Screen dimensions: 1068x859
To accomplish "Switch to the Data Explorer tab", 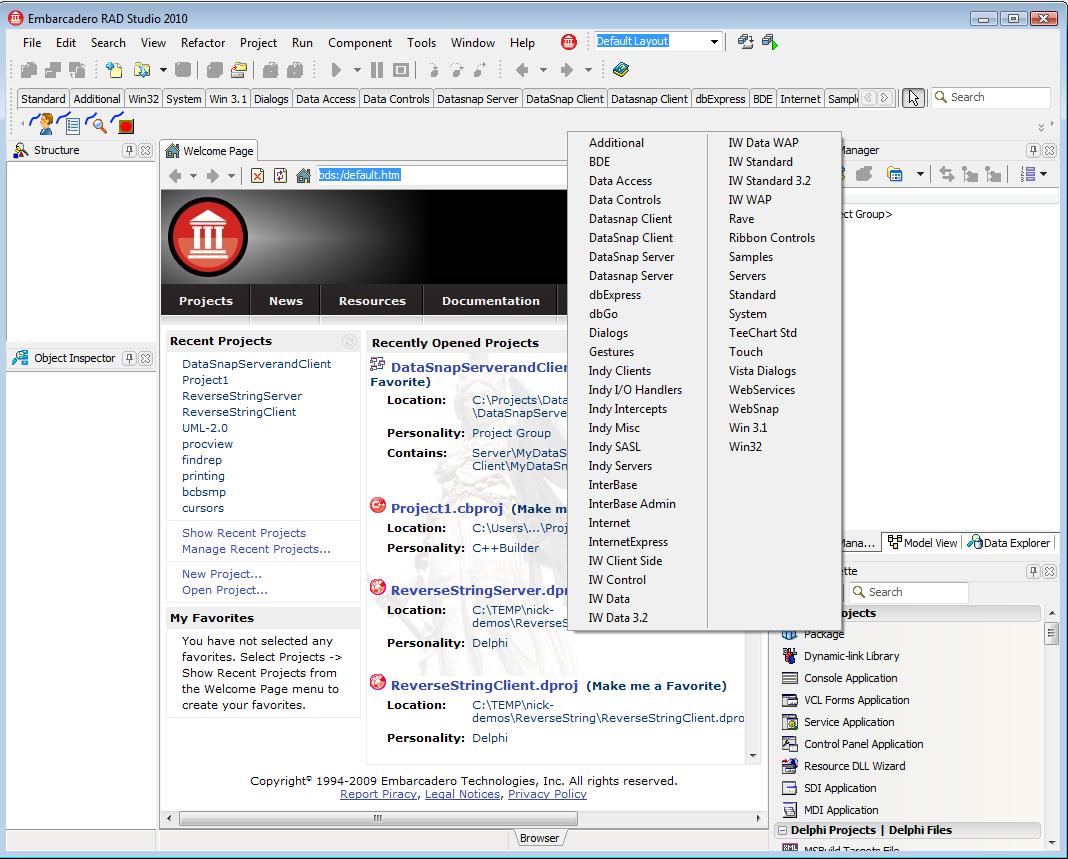I will click(x=1009, y=543).
